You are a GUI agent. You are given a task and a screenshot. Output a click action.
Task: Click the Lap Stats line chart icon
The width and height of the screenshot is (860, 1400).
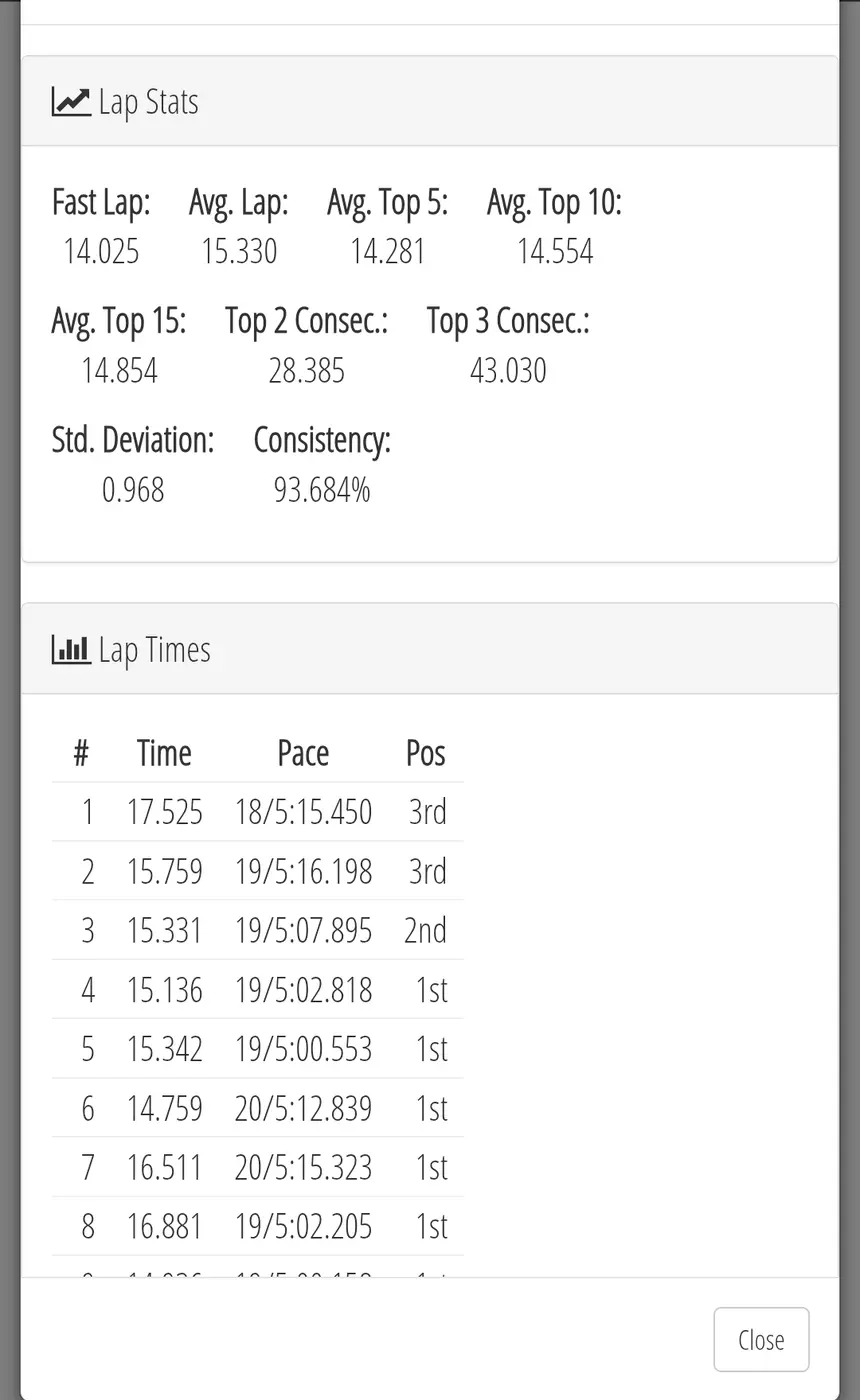(71, 102)
